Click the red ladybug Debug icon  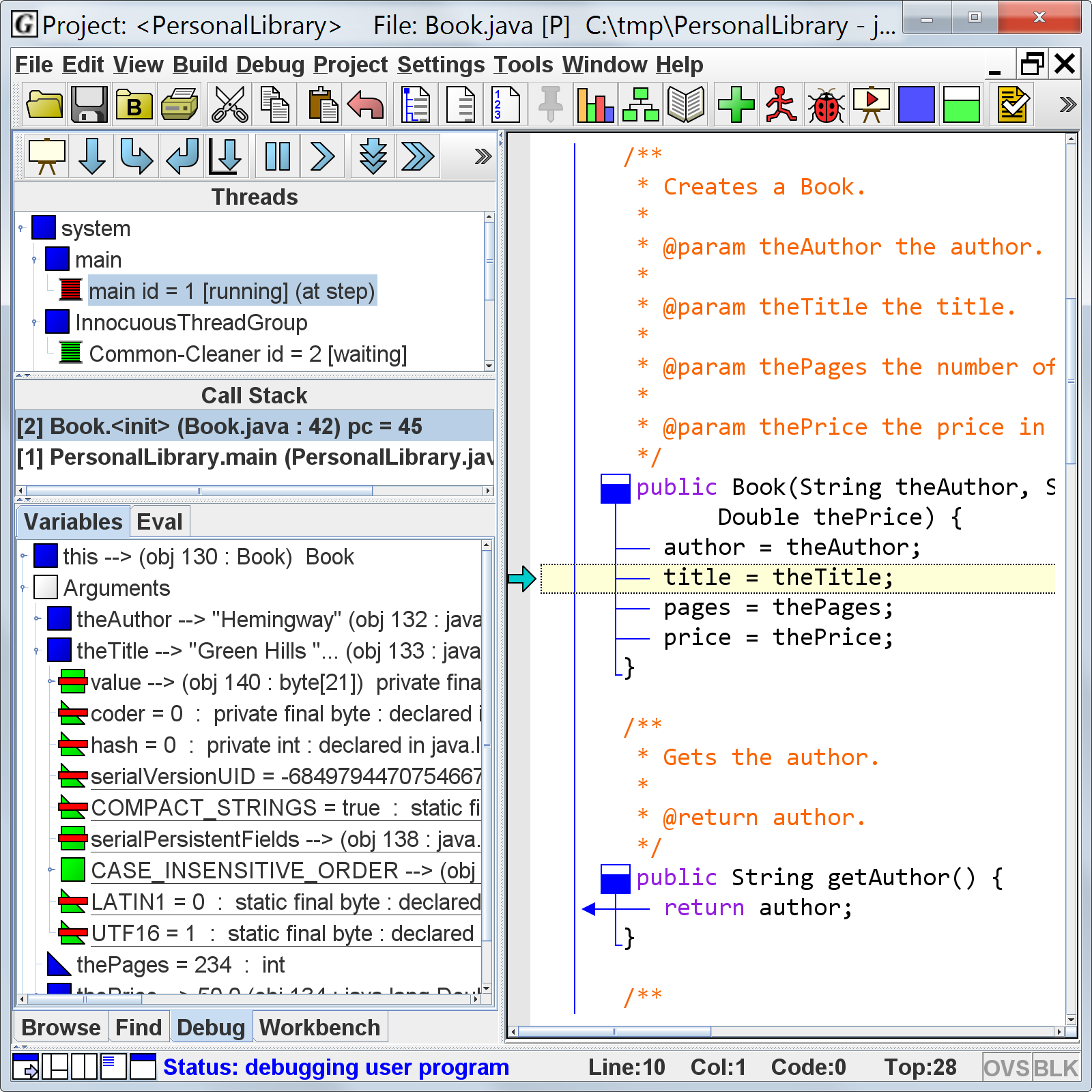click(826, 105)
